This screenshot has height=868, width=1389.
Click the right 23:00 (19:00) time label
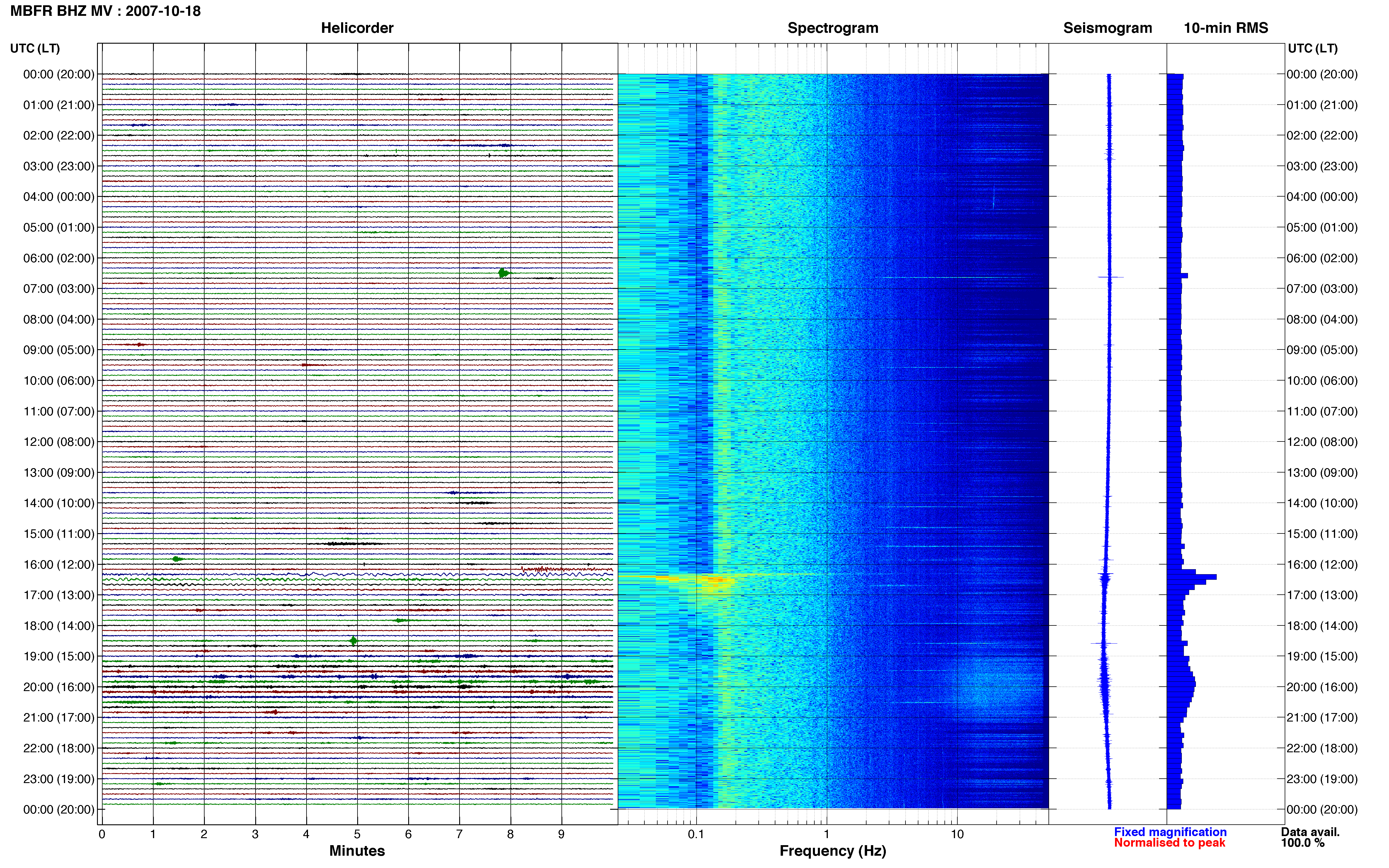point(1322,779)
